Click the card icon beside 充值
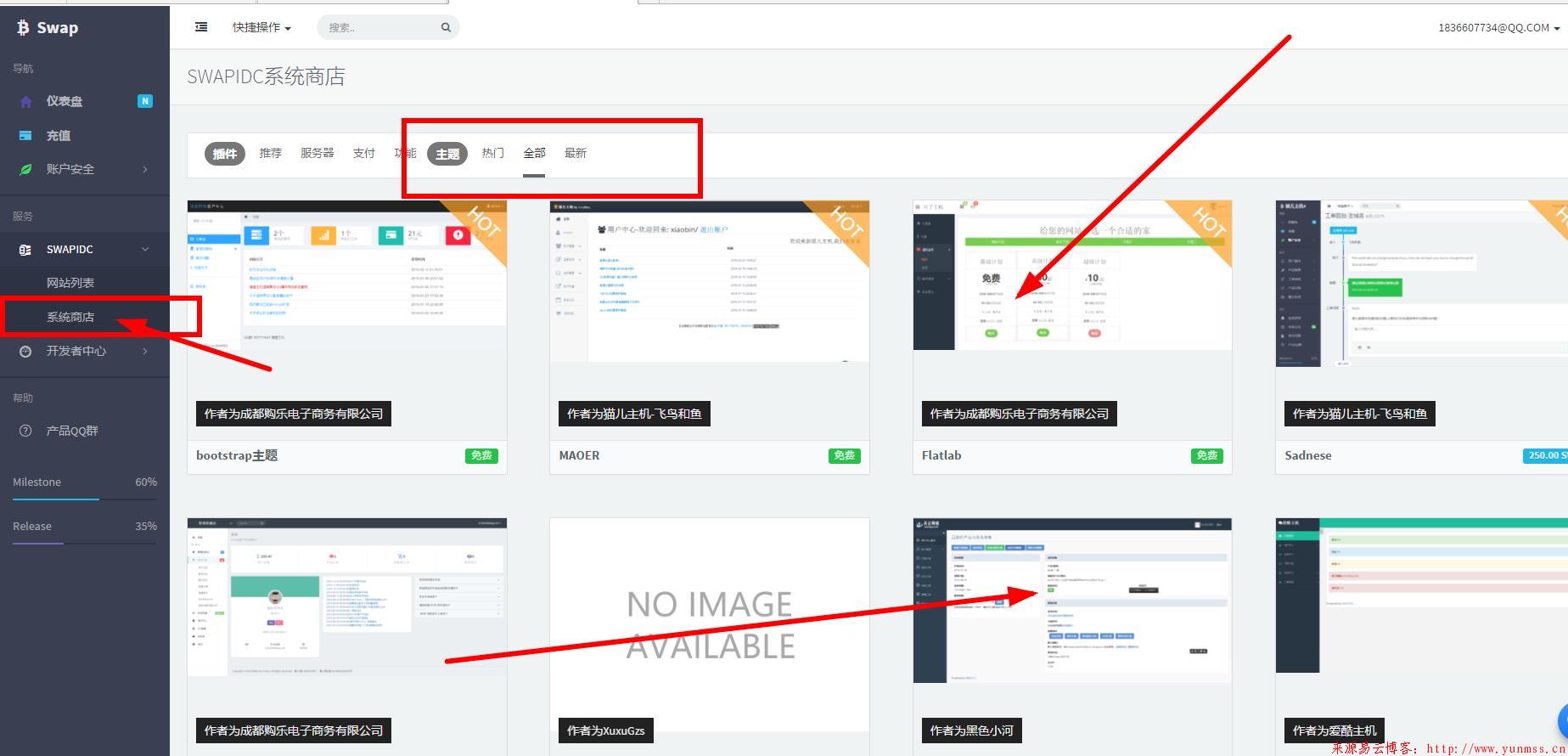The image size is (1568, 756). tap(25, 136)
